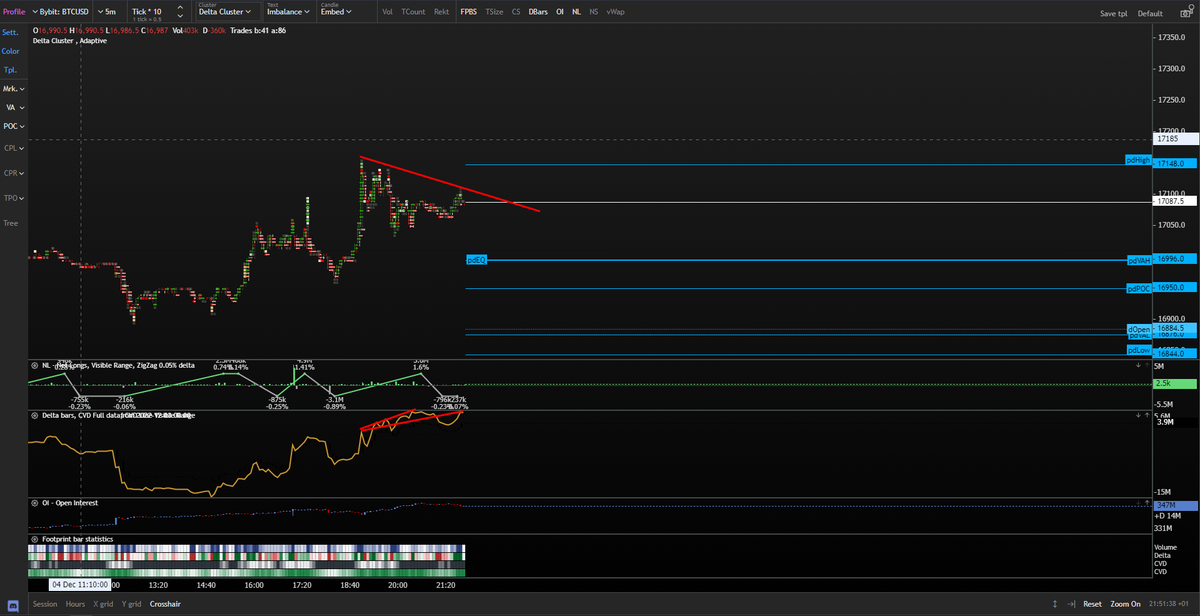
Task: Toggle the TCount indicator
Action: (413, 12)
